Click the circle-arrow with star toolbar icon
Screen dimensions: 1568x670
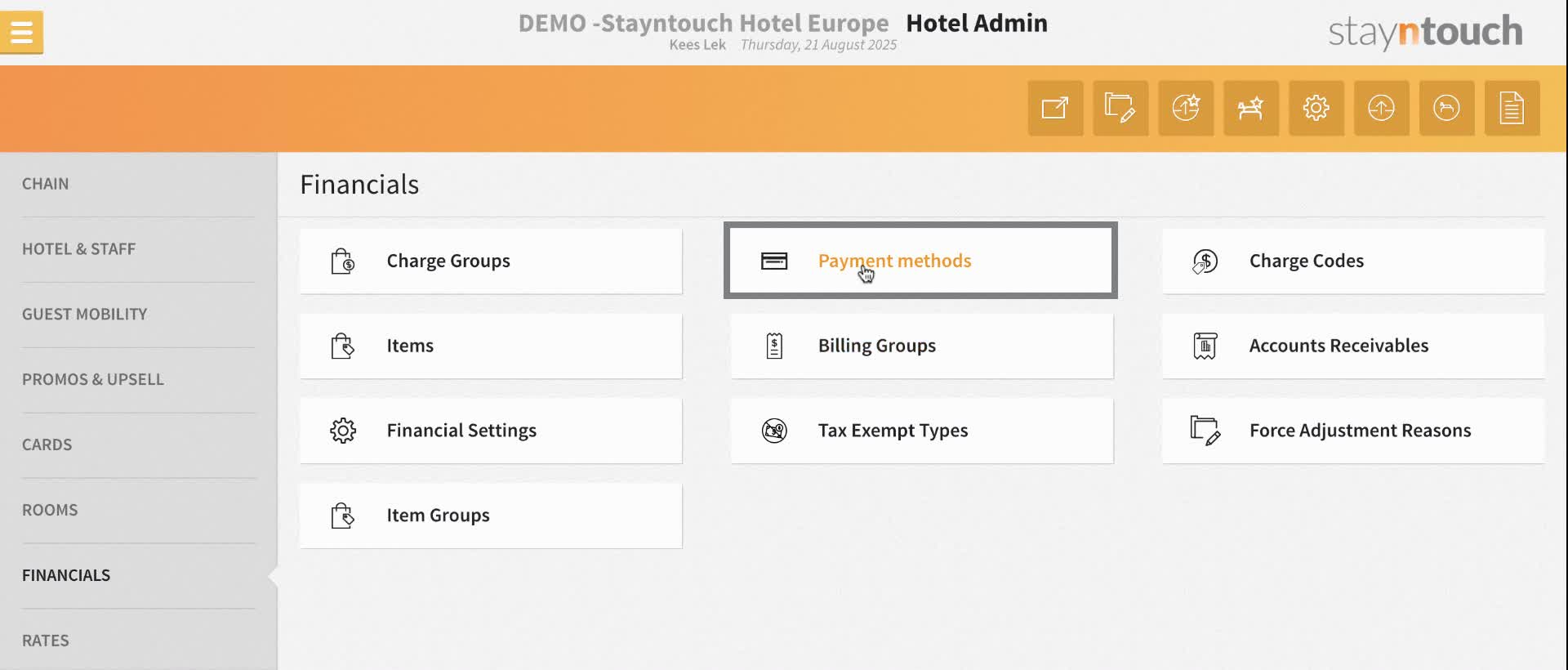[1186, 108]
